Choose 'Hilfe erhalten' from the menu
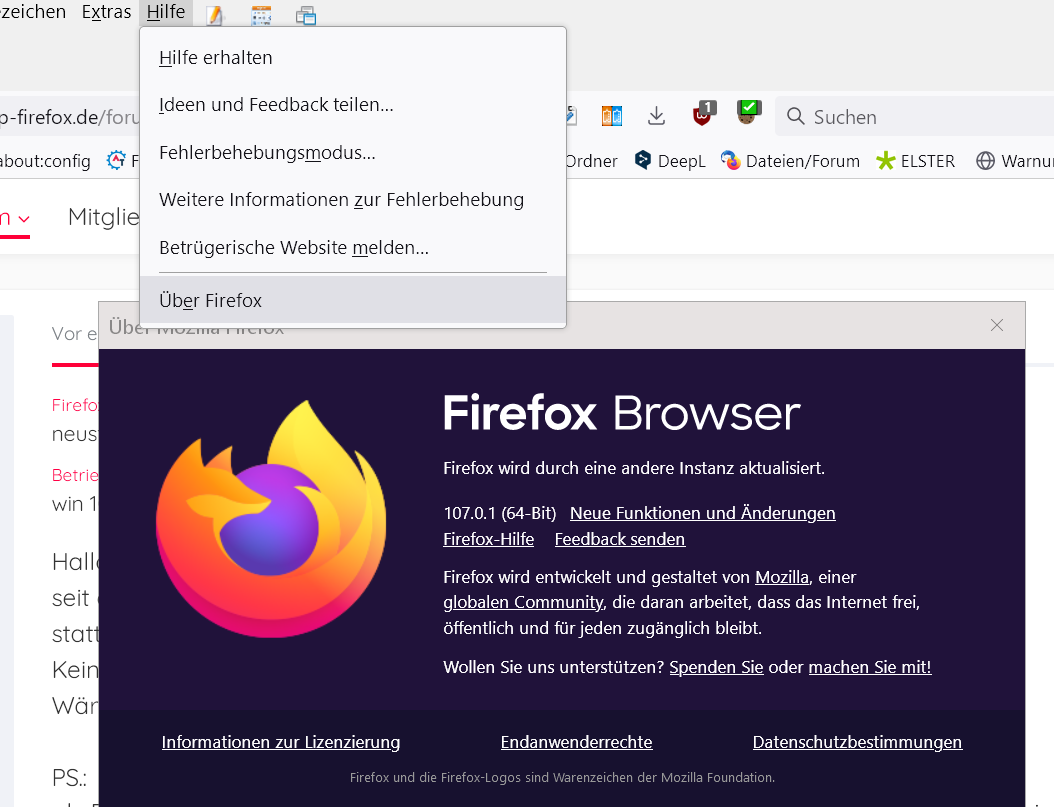 pyautogui.click(x=353, y=58)
